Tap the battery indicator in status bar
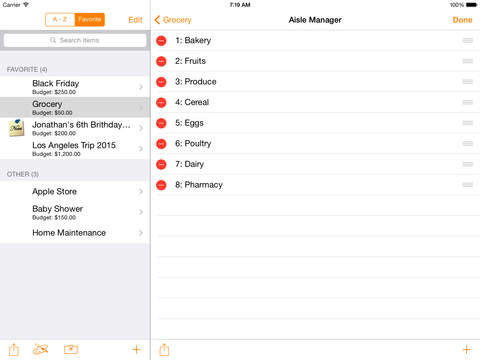This screenshot has width=480, height=360. (x=472, y=5)
